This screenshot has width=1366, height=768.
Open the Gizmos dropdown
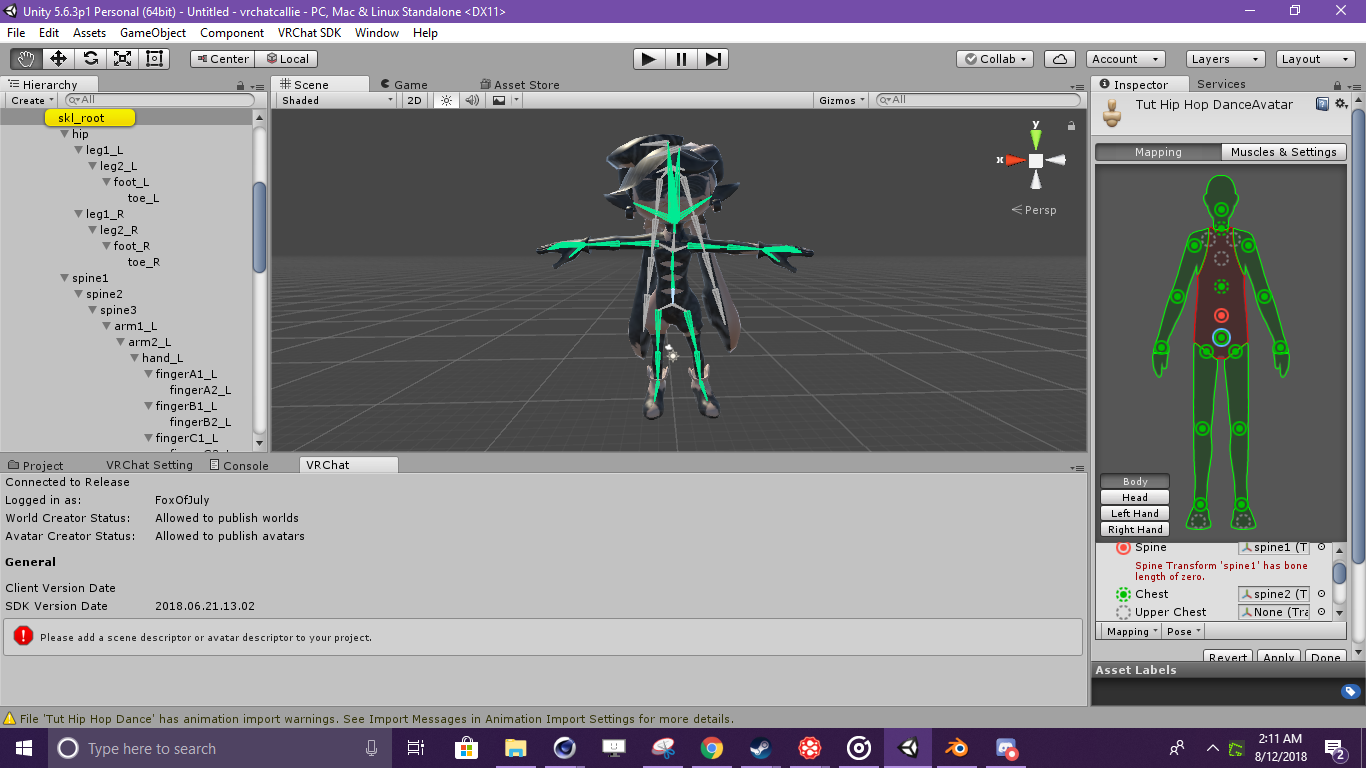(x=843, y=100)
